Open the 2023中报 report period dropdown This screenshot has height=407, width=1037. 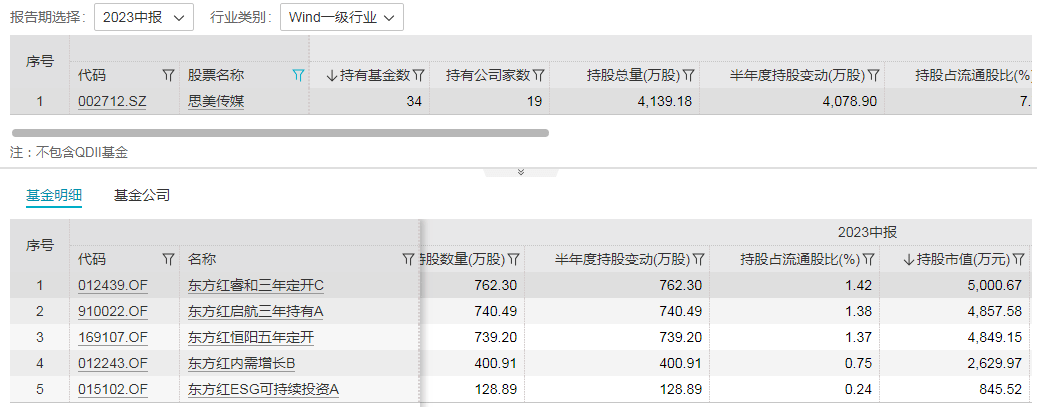pos(144,18)
